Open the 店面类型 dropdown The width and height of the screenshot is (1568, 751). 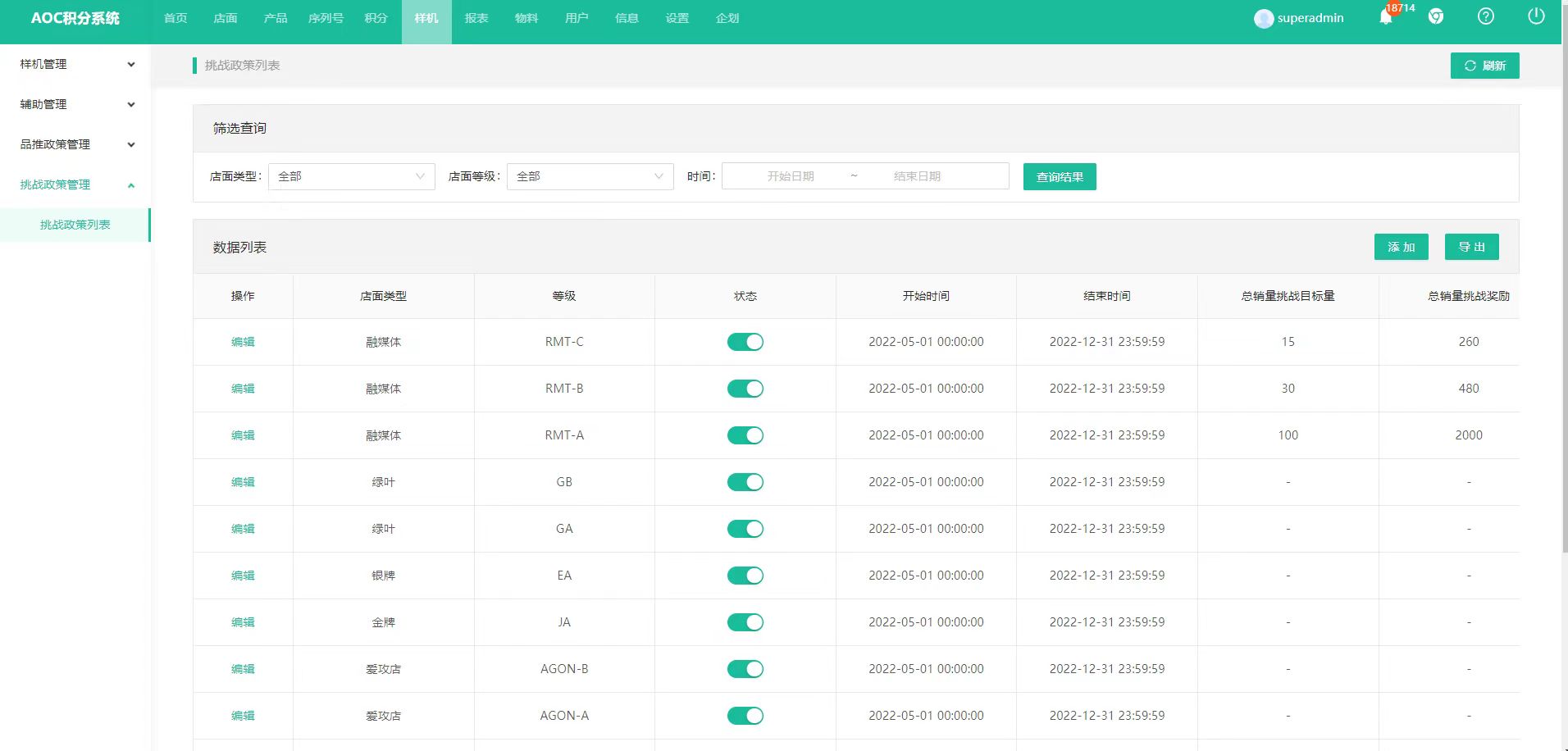(x=352, y=176)
